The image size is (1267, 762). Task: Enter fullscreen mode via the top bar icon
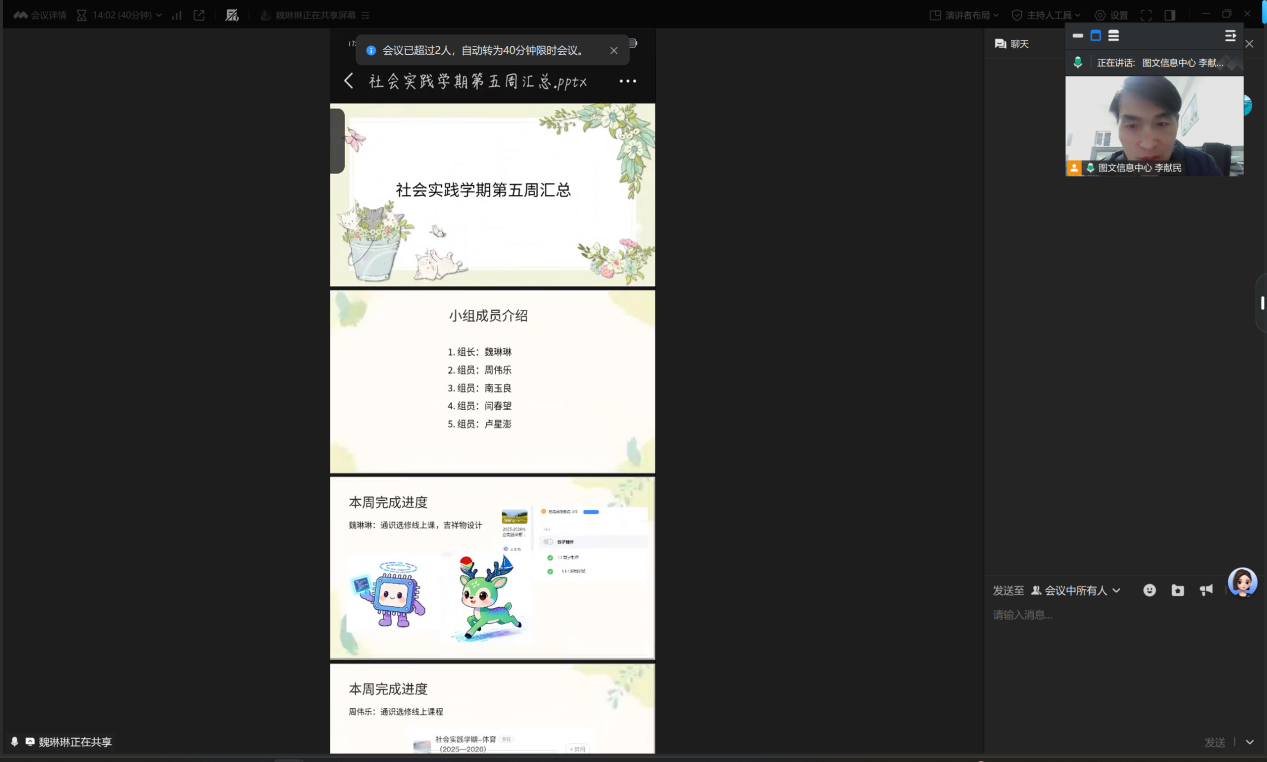click(x=1146, y=15)
